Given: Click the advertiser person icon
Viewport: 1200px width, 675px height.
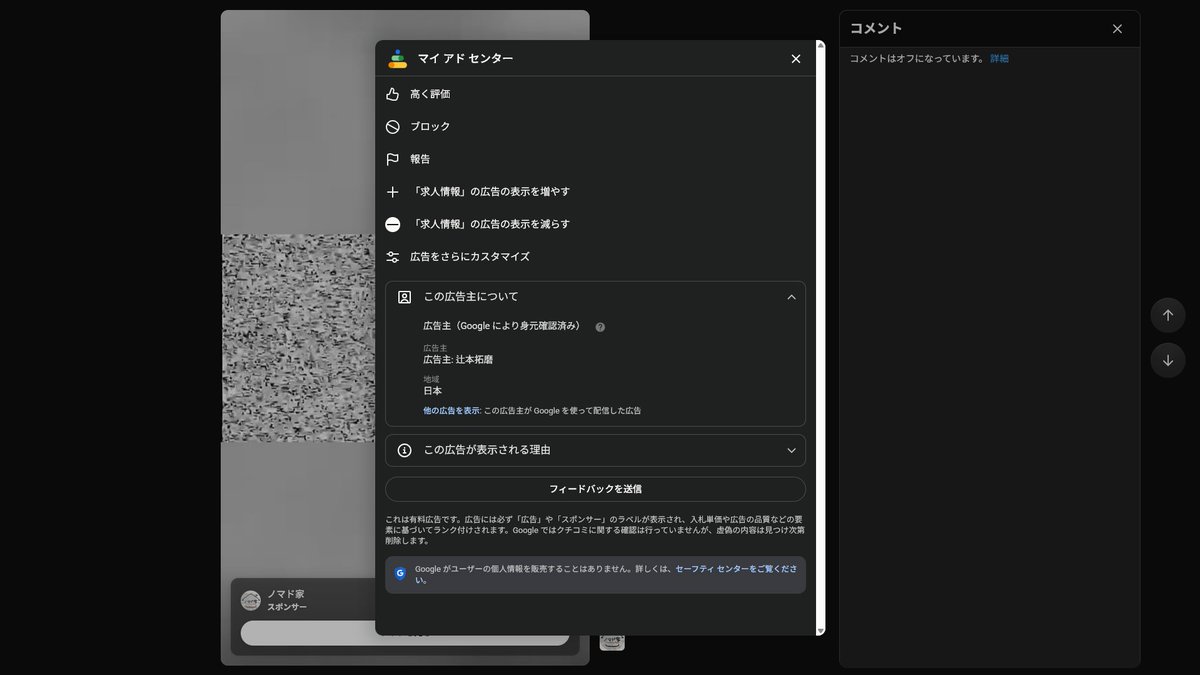Looking at the screenshot, I should tap(404, 297).
